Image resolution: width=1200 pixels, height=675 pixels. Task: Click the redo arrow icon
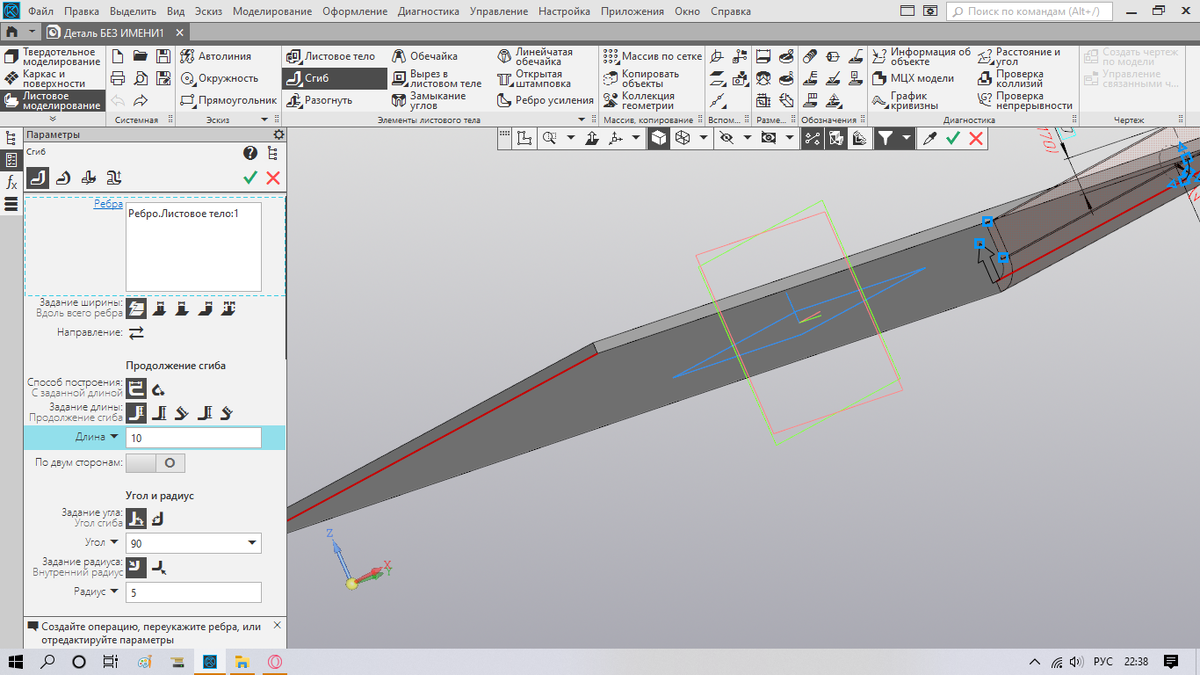tap(140, 100)
